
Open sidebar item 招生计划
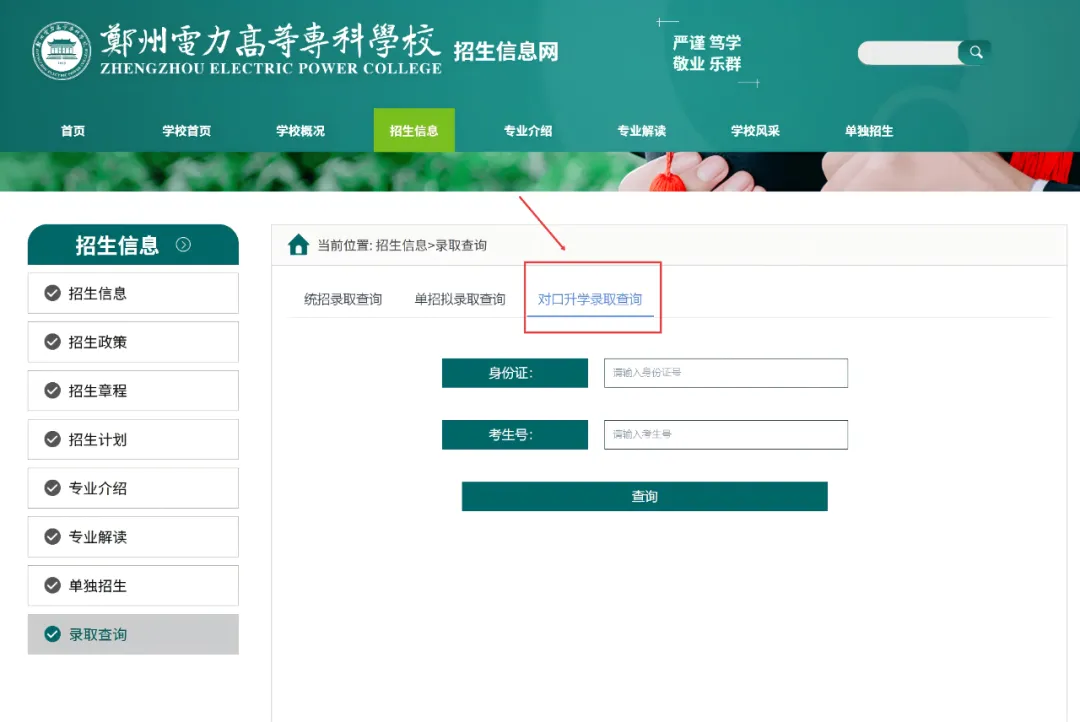pos(133,440)
